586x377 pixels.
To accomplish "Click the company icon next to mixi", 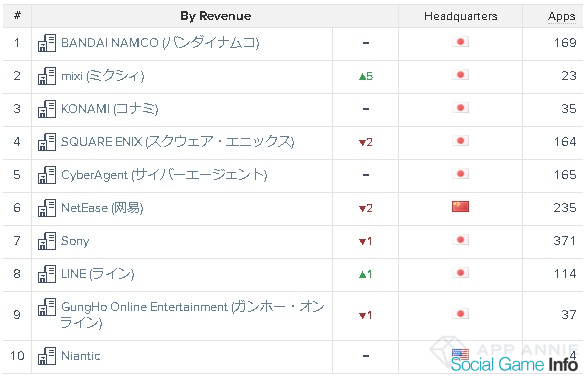I will point(47,76).
